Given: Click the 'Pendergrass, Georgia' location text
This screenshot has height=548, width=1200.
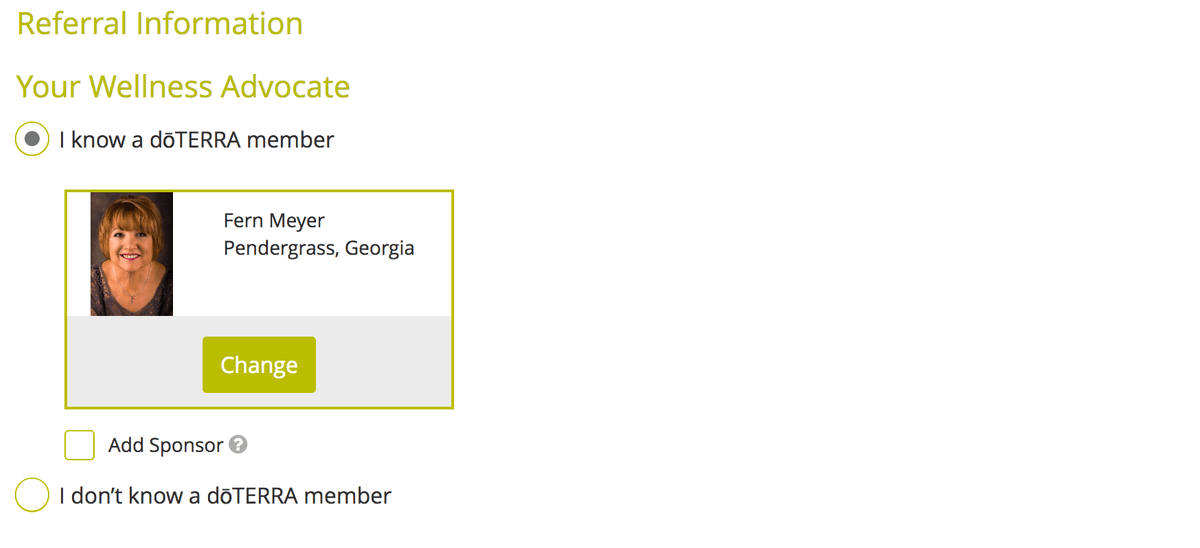Looking at the screenshot, I should pos(319,248).
